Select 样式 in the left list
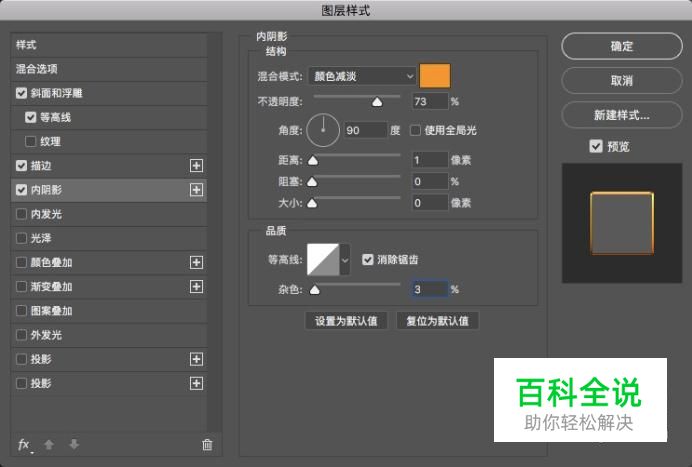Viewport: 692px width, 467px height. point(109,45)
